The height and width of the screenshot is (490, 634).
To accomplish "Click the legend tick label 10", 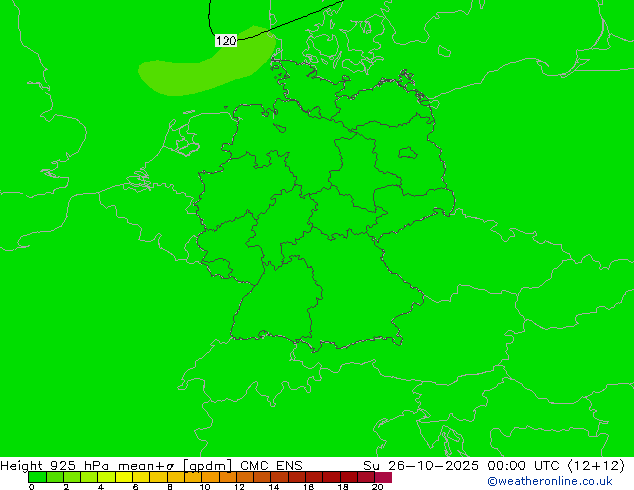I will 205,487.
